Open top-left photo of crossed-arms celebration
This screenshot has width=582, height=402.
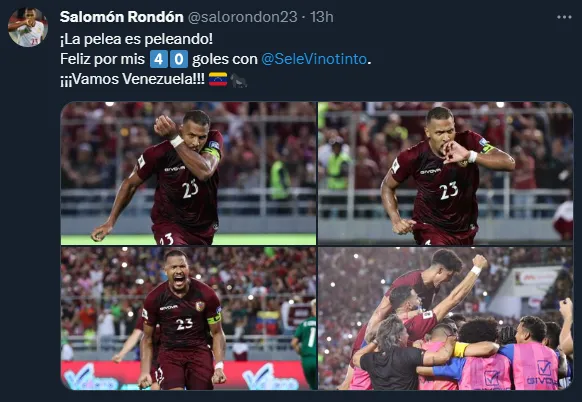coord(189,173)
